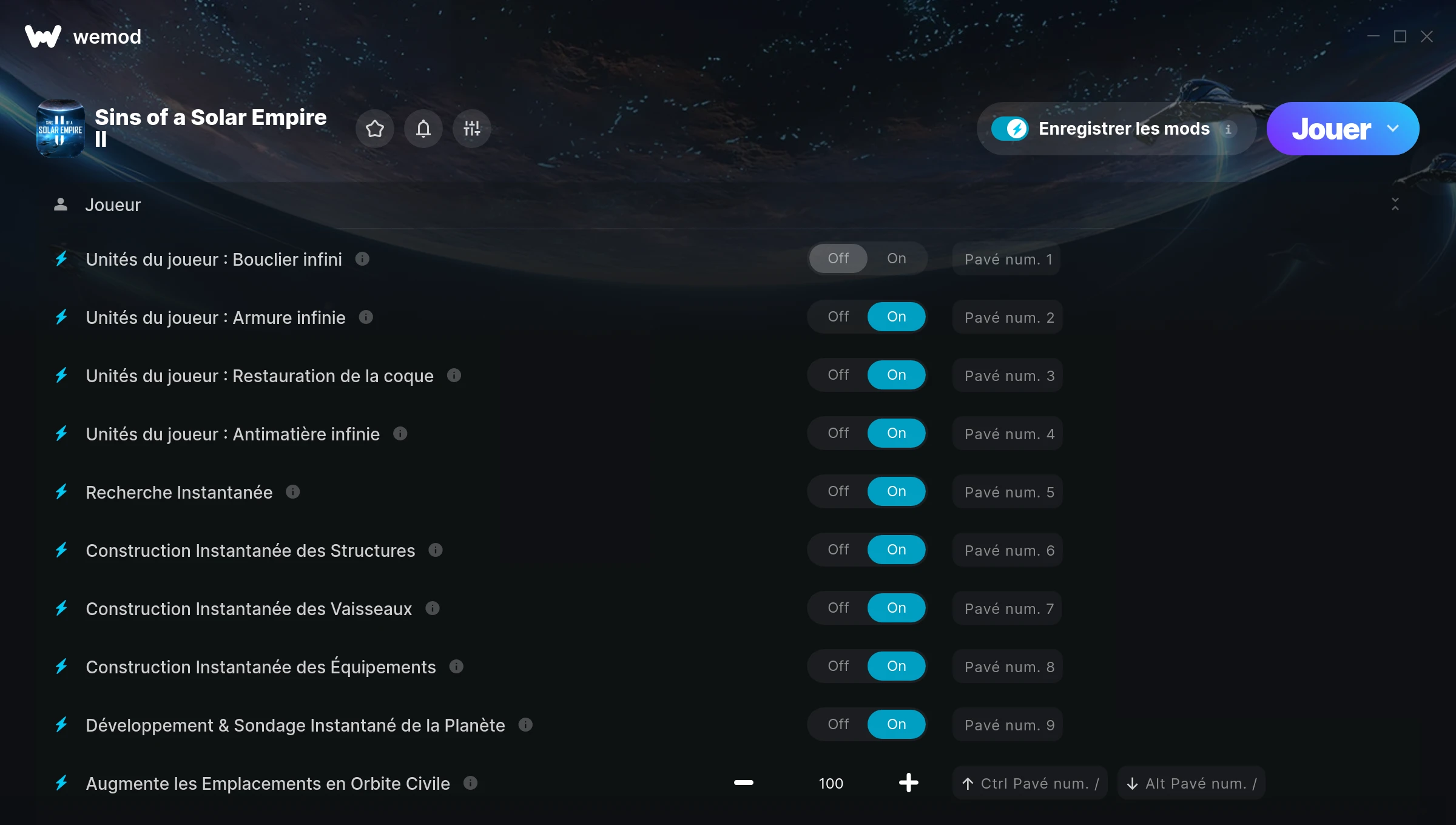Turn off Construction Instantanée des Vaisseaux
The height and width of the screenshot is (825, 1456).
(838, 608)
